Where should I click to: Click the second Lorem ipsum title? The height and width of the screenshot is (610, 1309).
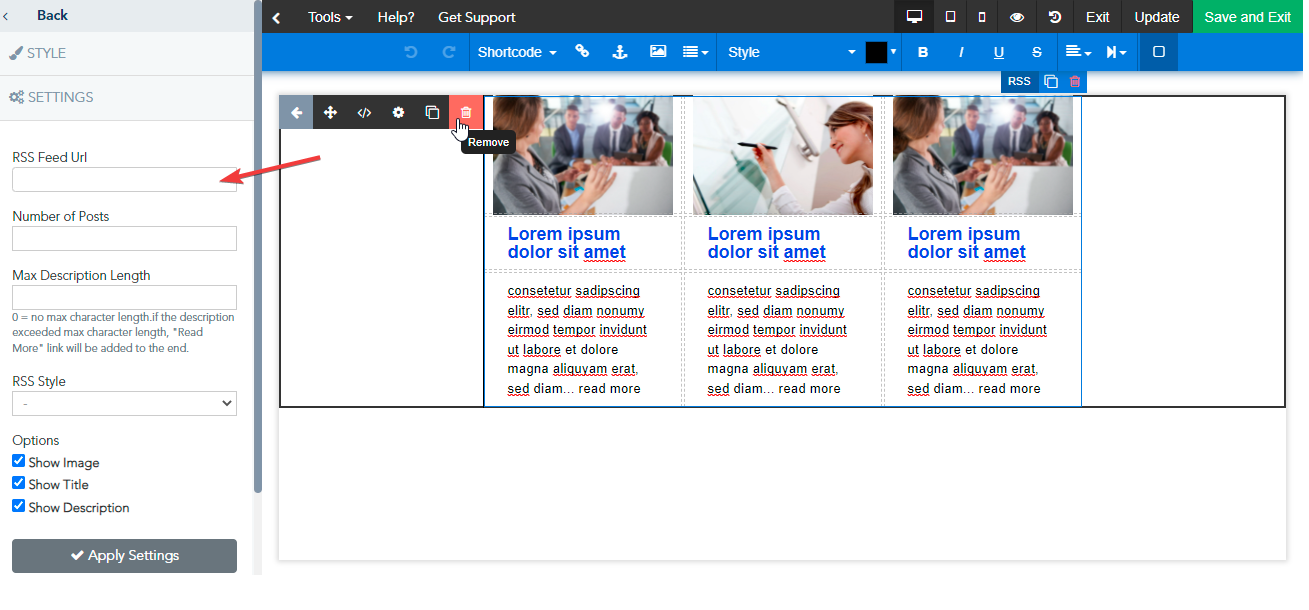(x=767, y=243)
